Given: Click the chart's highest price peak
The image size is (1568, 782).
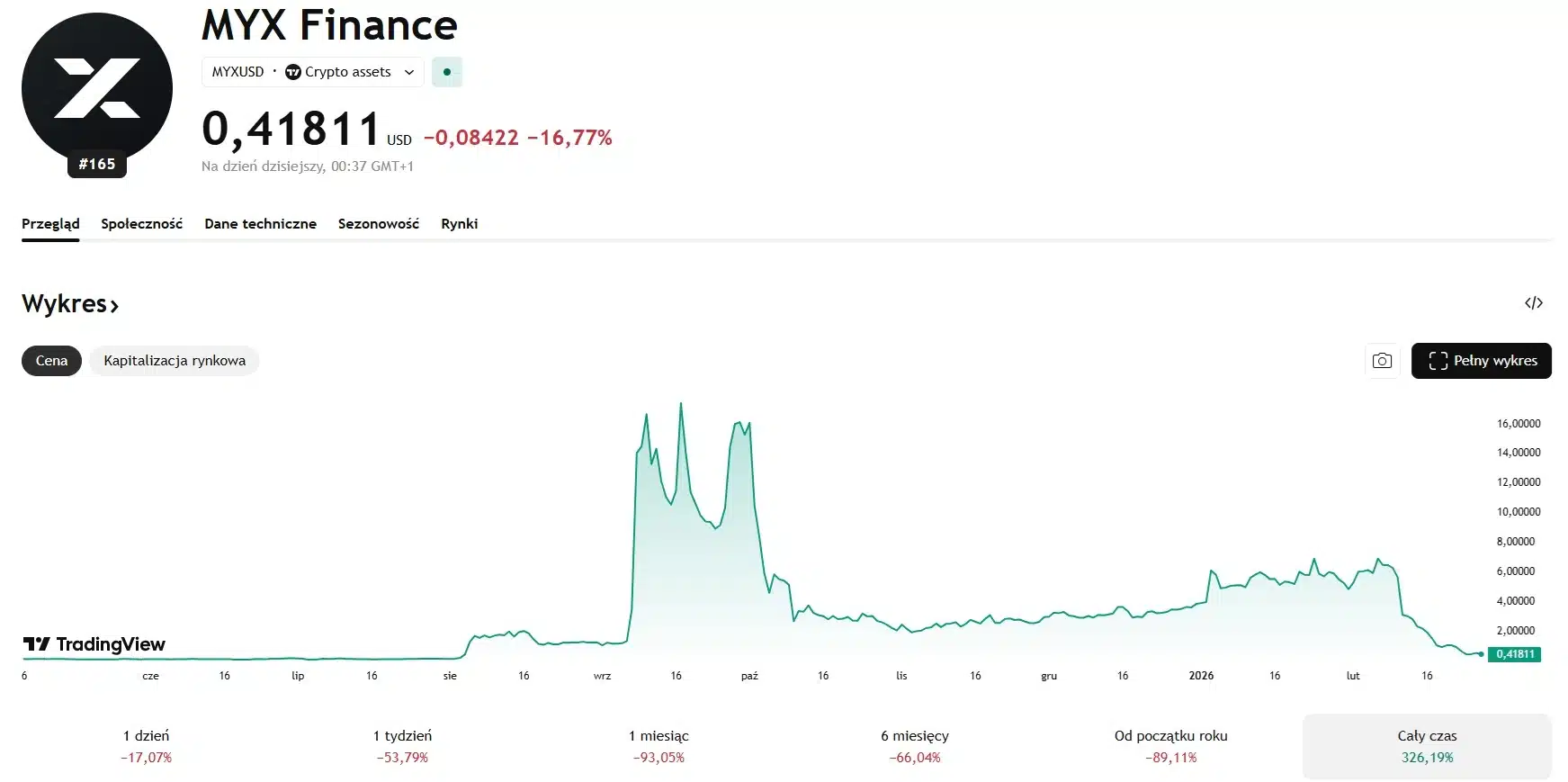Looking at the screenshot, I should coord(680,404).
